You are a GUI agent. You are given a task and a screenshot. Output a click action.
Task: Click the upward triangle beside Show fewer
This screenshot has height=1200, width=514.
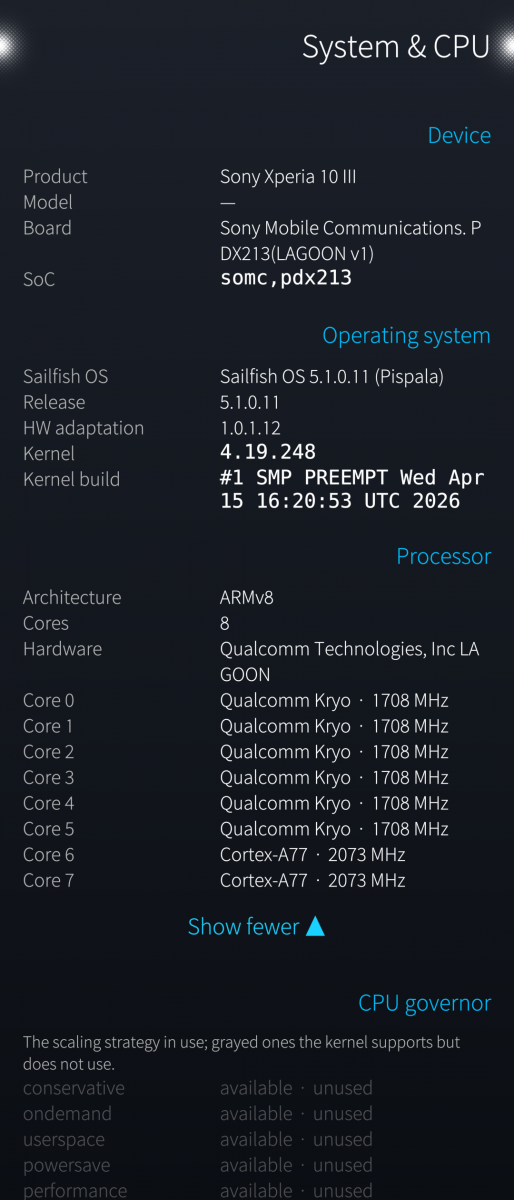315,926
